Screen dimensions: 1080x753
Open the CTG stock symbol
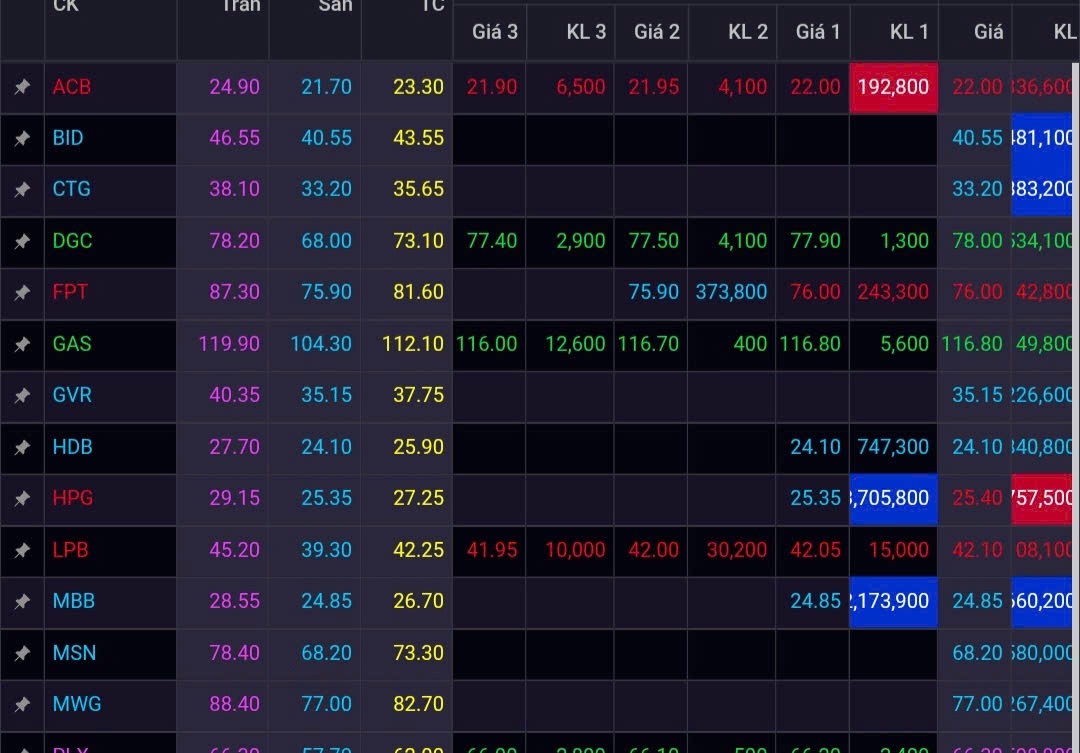tap(72, 189)
